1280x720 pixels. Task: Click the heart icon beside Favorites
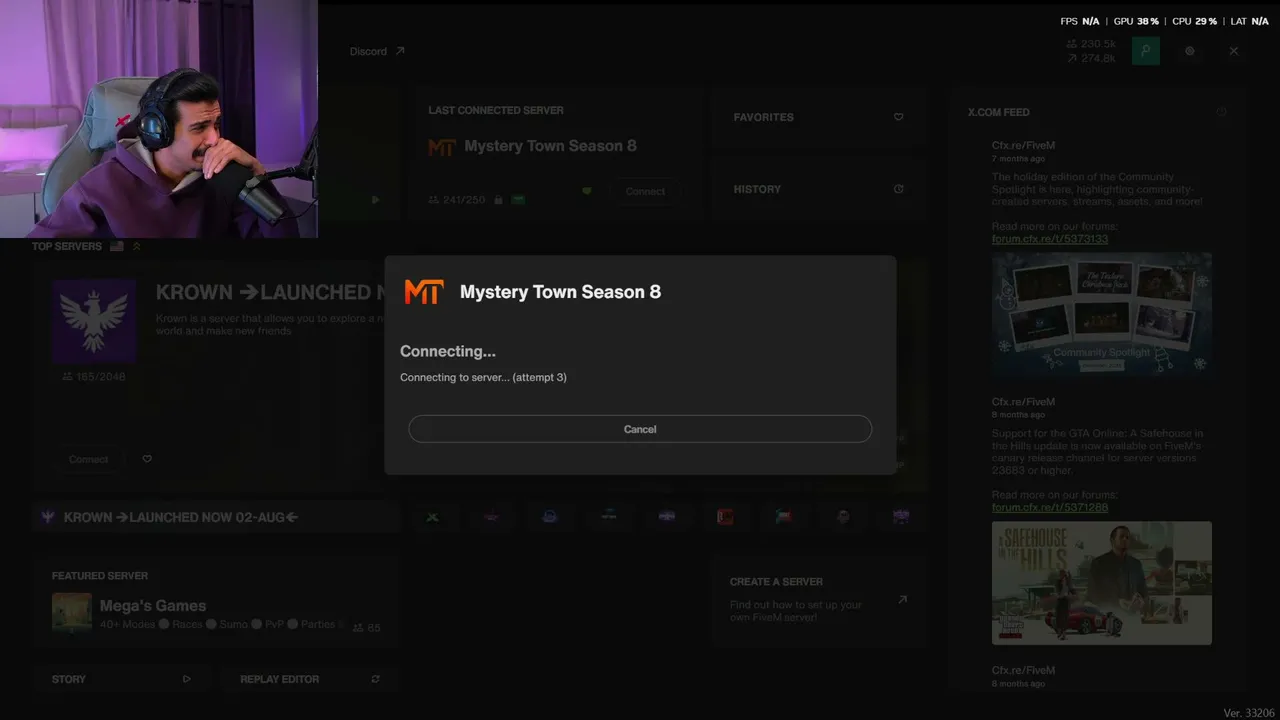(898, 117)
